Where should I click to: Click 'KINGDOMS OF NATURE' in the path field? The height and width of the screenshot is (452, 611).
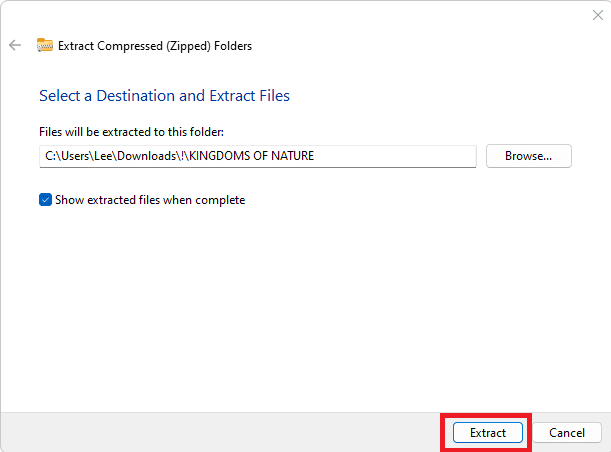point(251,156)
